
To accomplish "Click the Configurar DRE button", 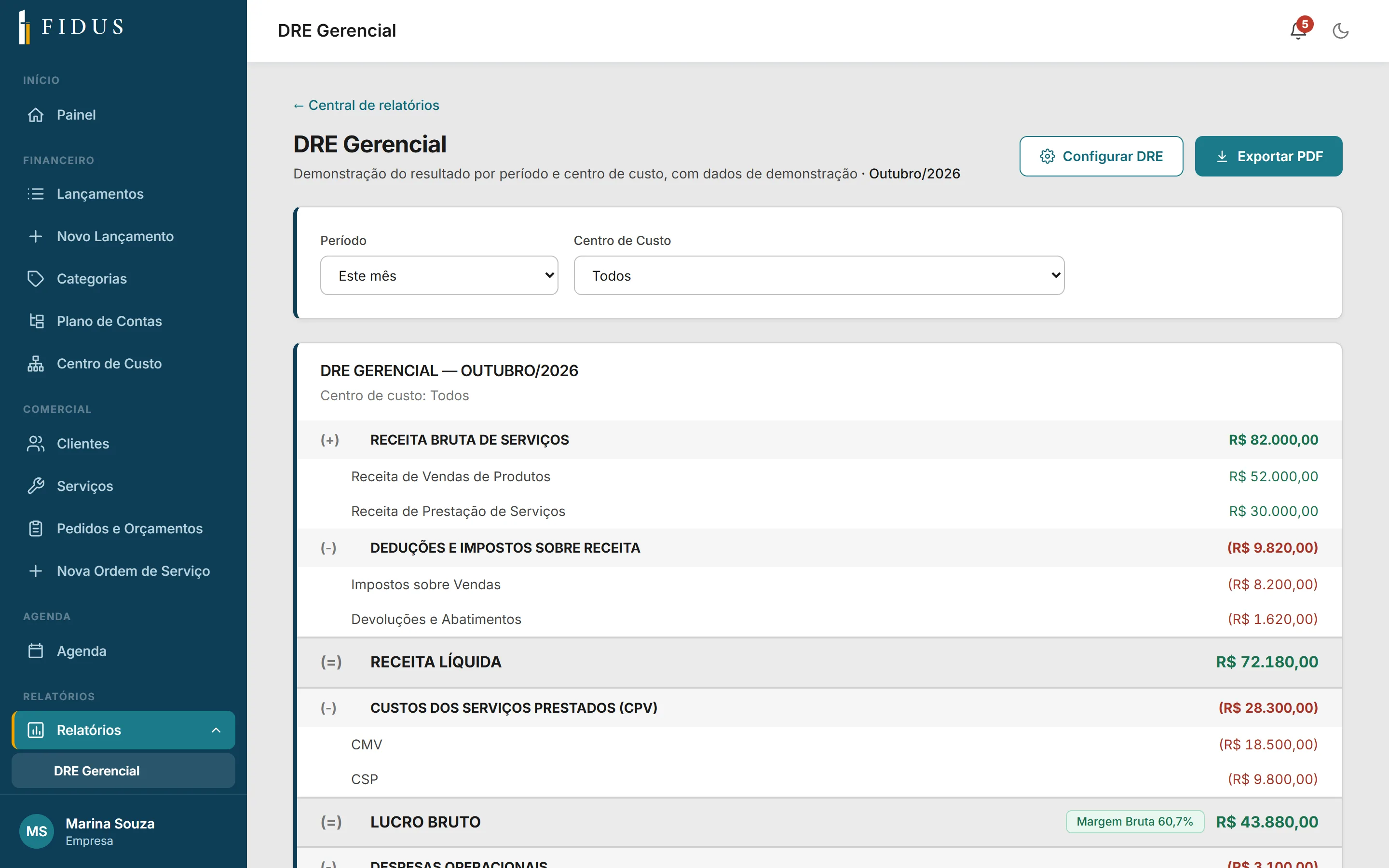I will 1101,156.
